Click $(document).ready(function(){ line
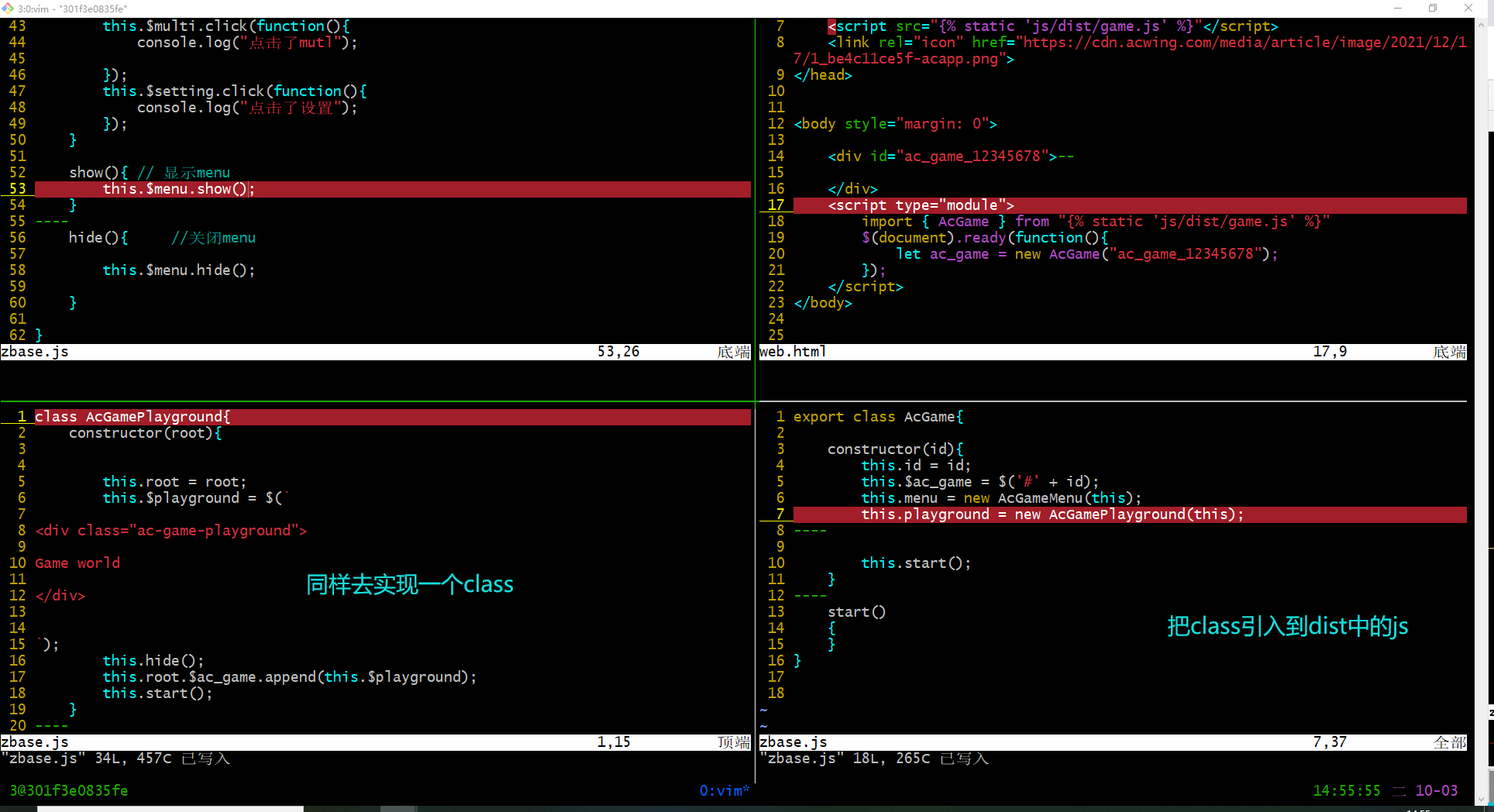The width and height of the screenshot is (1494, 812). coord(985,238)
